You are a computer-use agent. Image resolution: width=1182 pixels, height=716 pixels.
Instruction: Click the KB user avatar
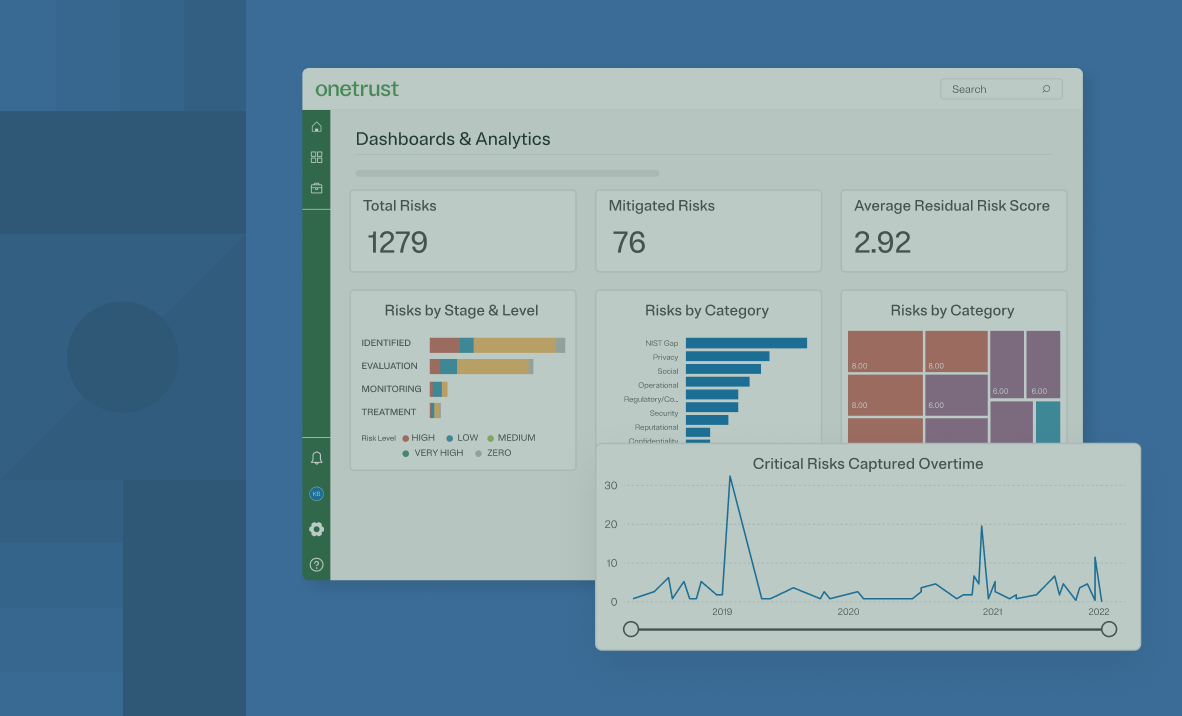coord(316,493)
